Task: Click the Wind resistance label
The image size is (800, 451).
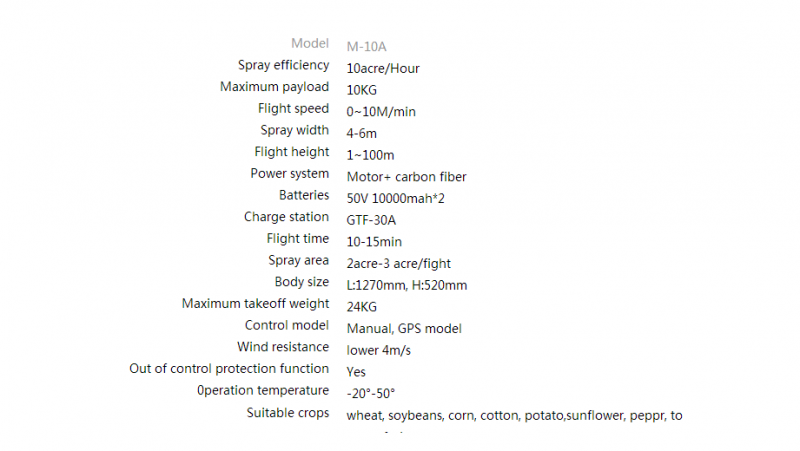Action: point(283,347)
